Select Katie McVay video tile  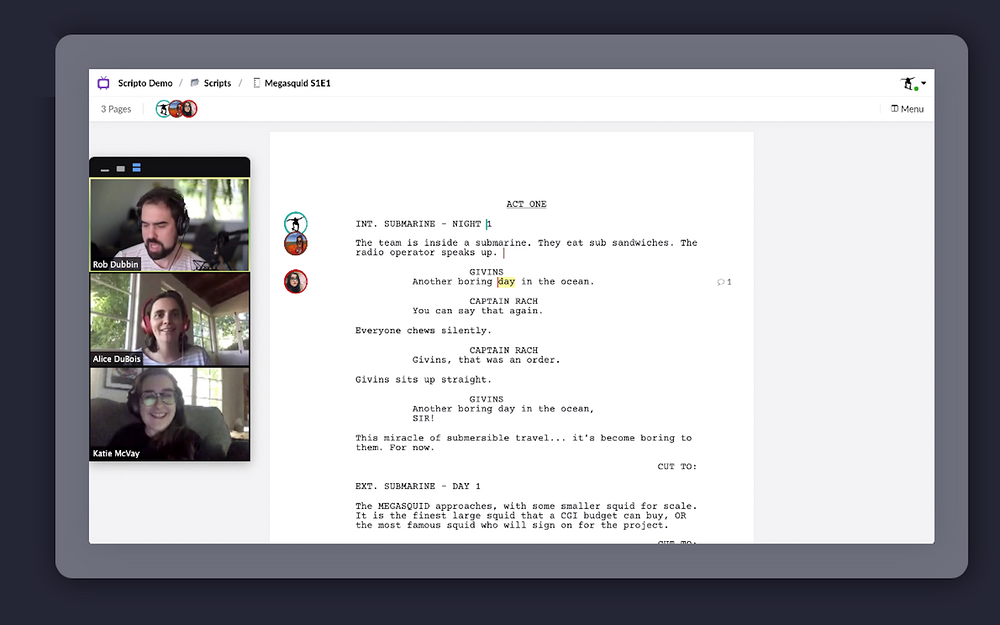point(170,414)
